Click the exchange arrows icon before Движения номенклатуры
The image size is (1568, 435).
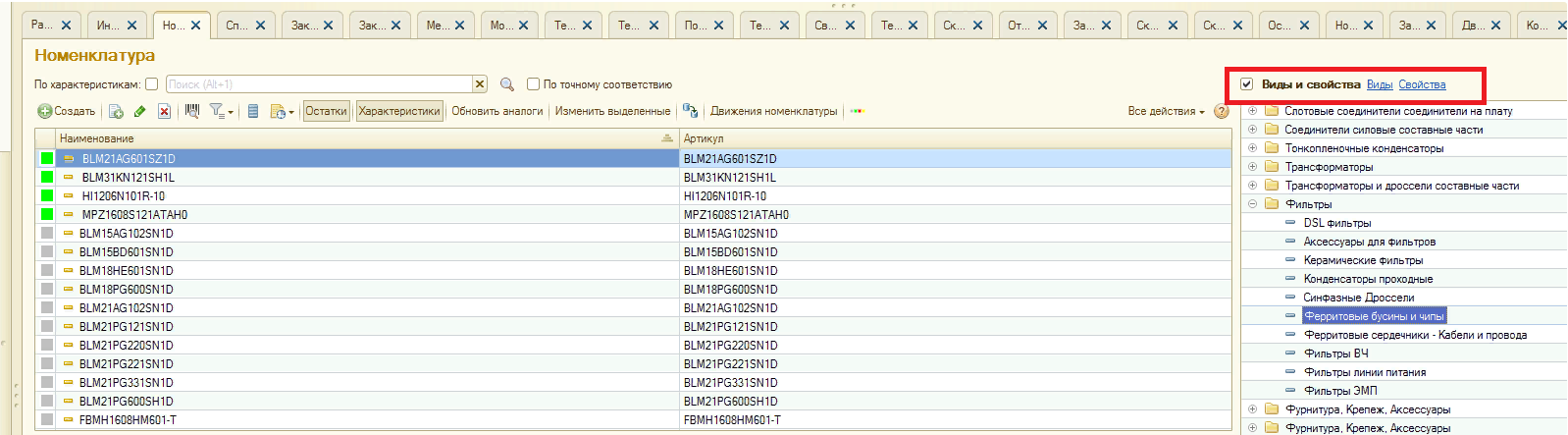click(x=691, y=112)
